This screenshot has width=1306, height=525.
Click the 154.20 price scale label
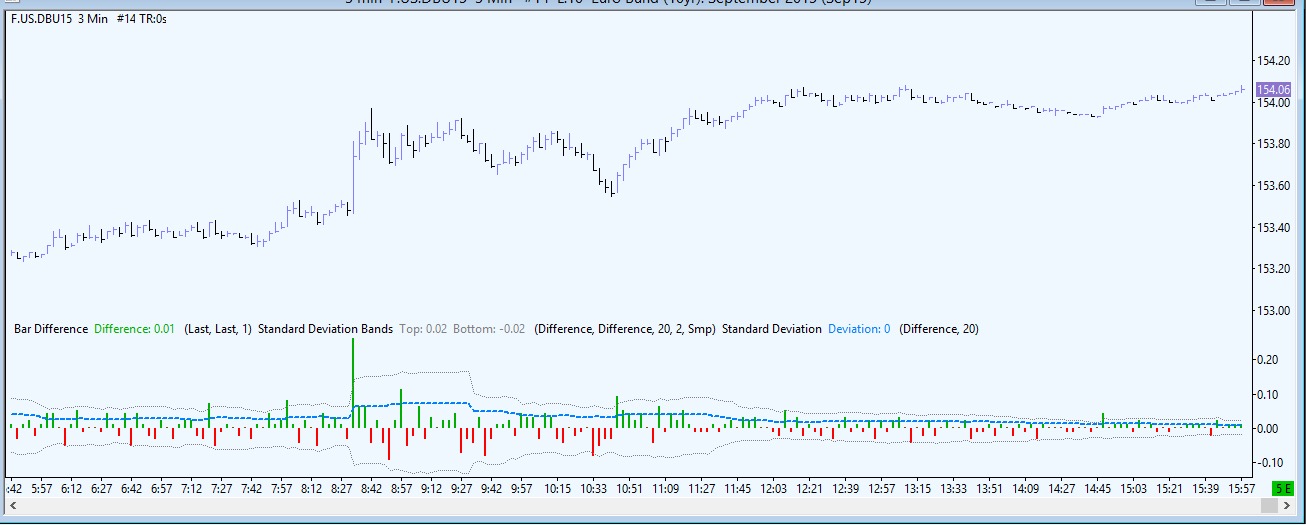[1273, 61]
